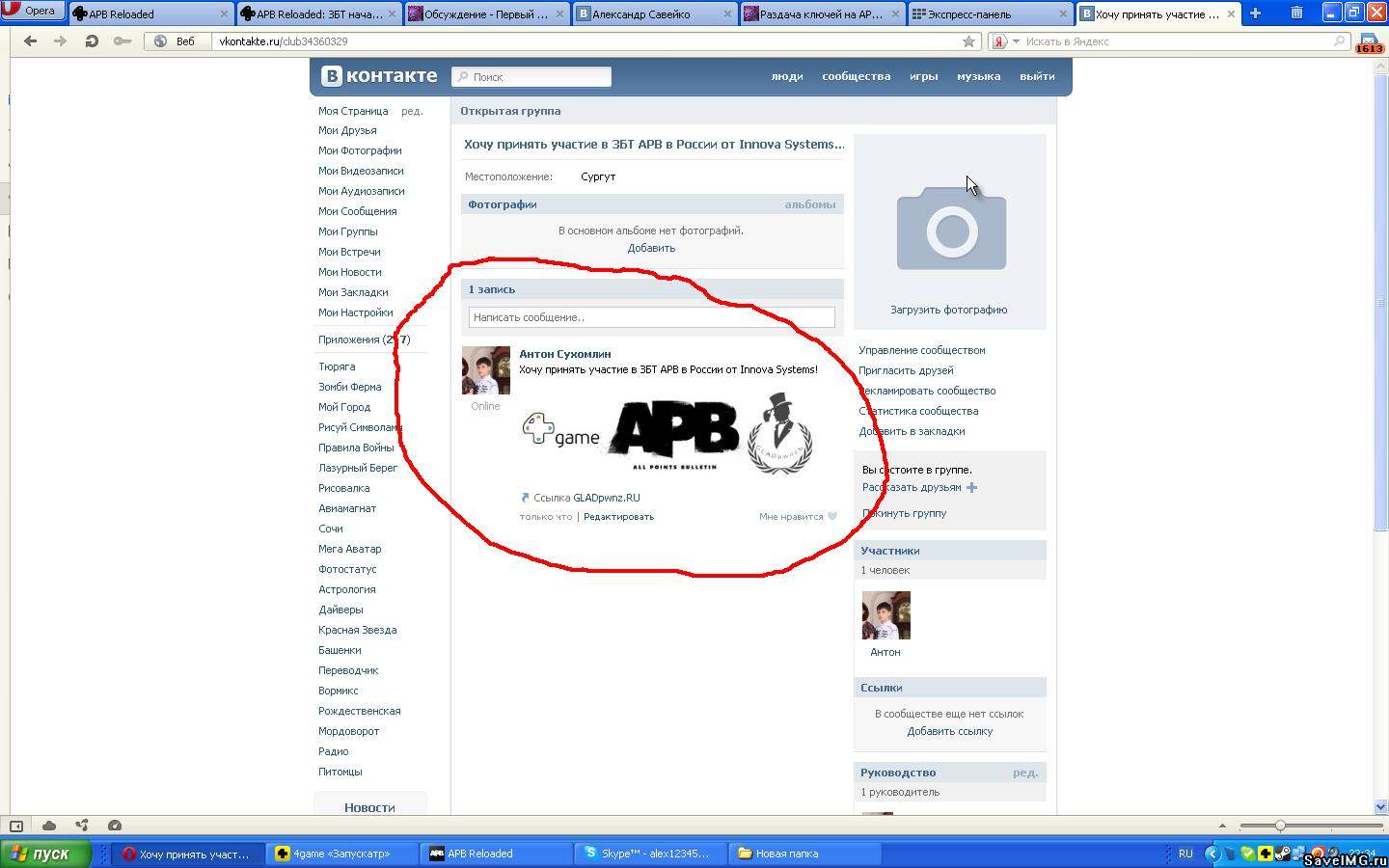Click the Написать сообщение input
Viewport: 1389px width, 868px height.
coord(651,317)
